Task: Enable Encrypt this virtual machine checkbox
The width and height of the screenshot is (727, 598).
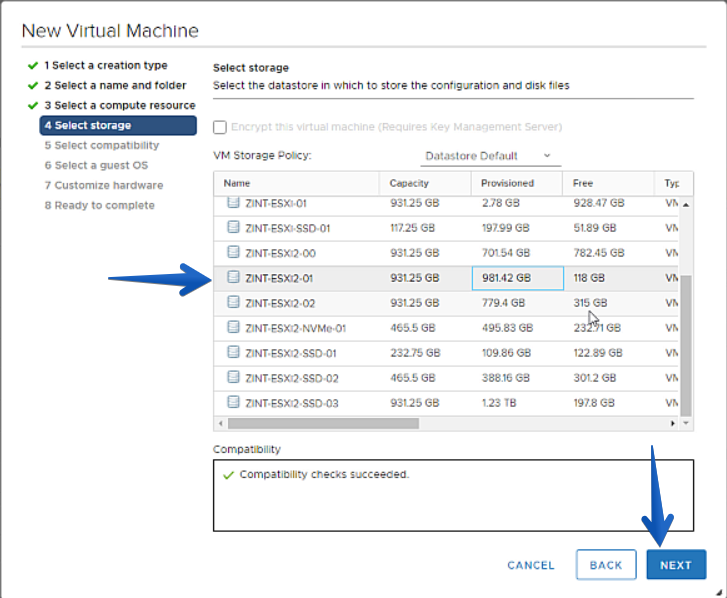Action: click(220, 127)
